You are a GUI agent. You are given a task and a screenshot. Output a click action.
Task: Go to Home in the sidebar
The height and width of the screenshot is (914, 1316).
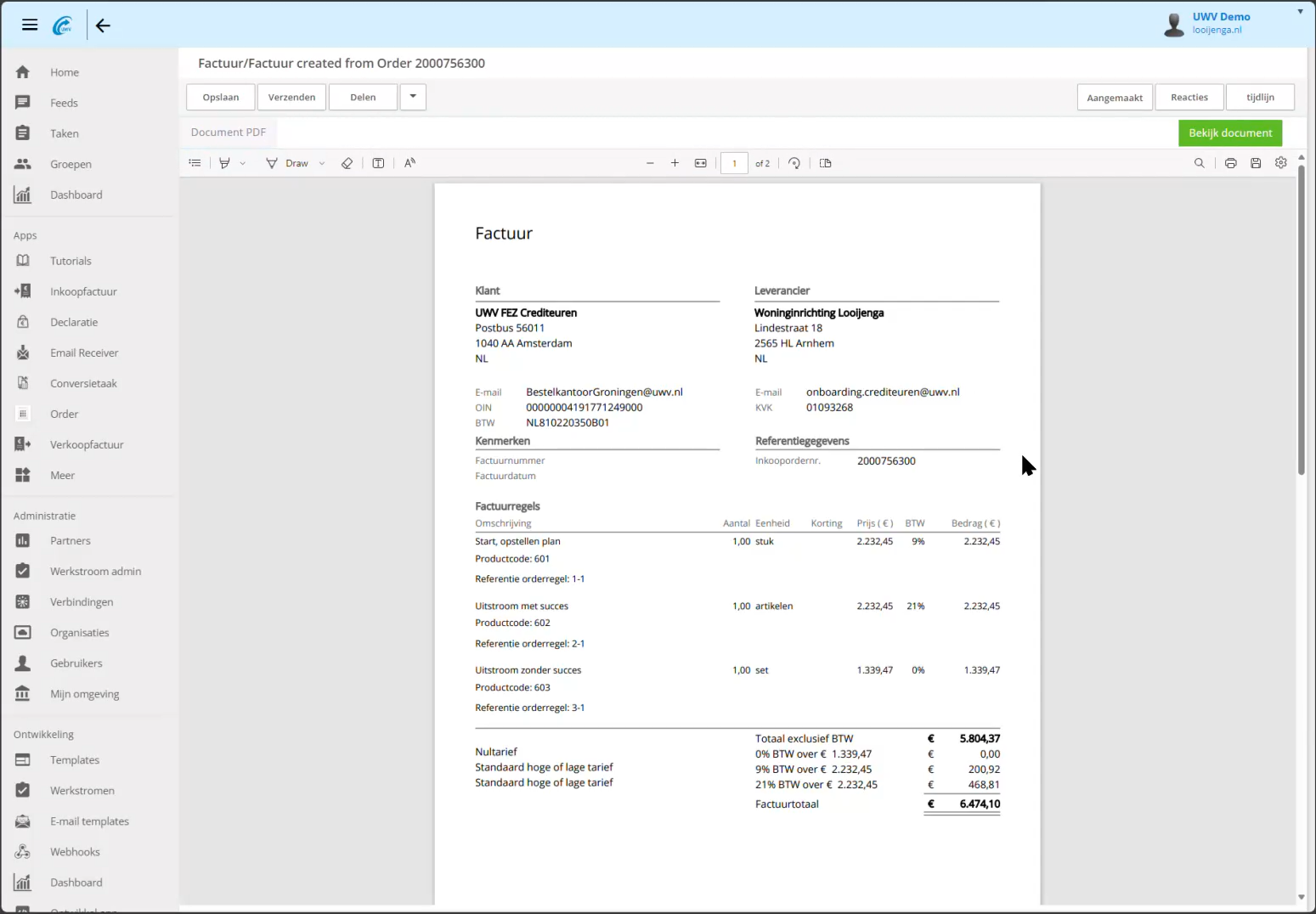pyautogui.click(x=65, y=72)
